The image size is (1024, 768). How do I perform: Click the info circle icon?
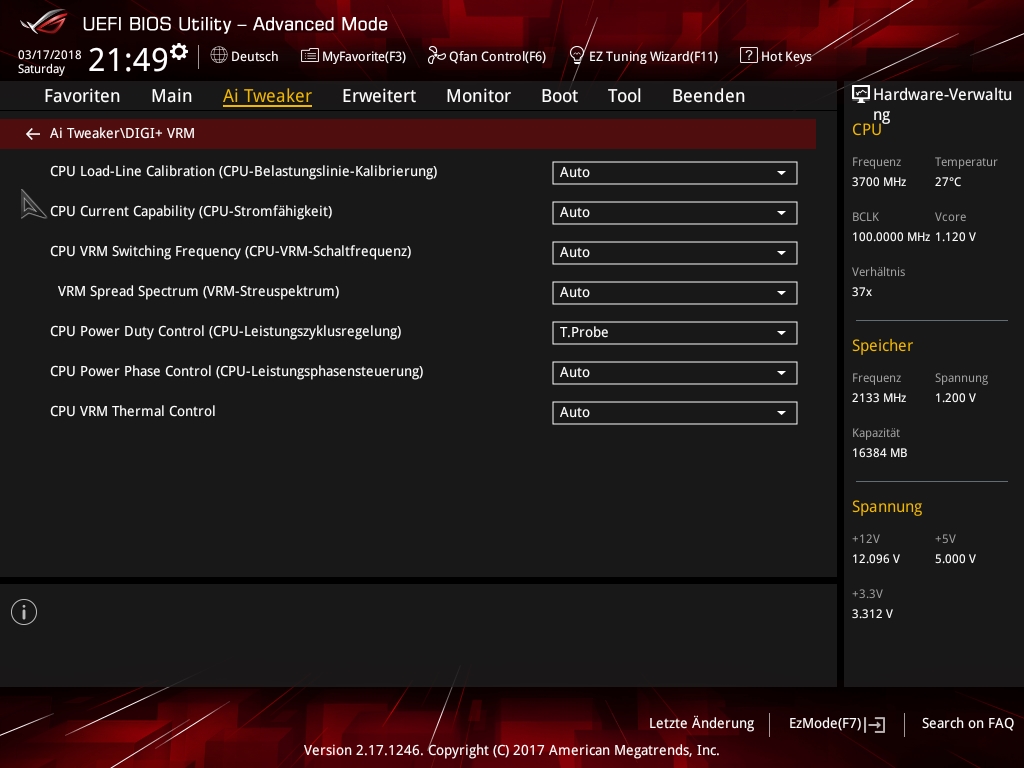pos(24,612)
